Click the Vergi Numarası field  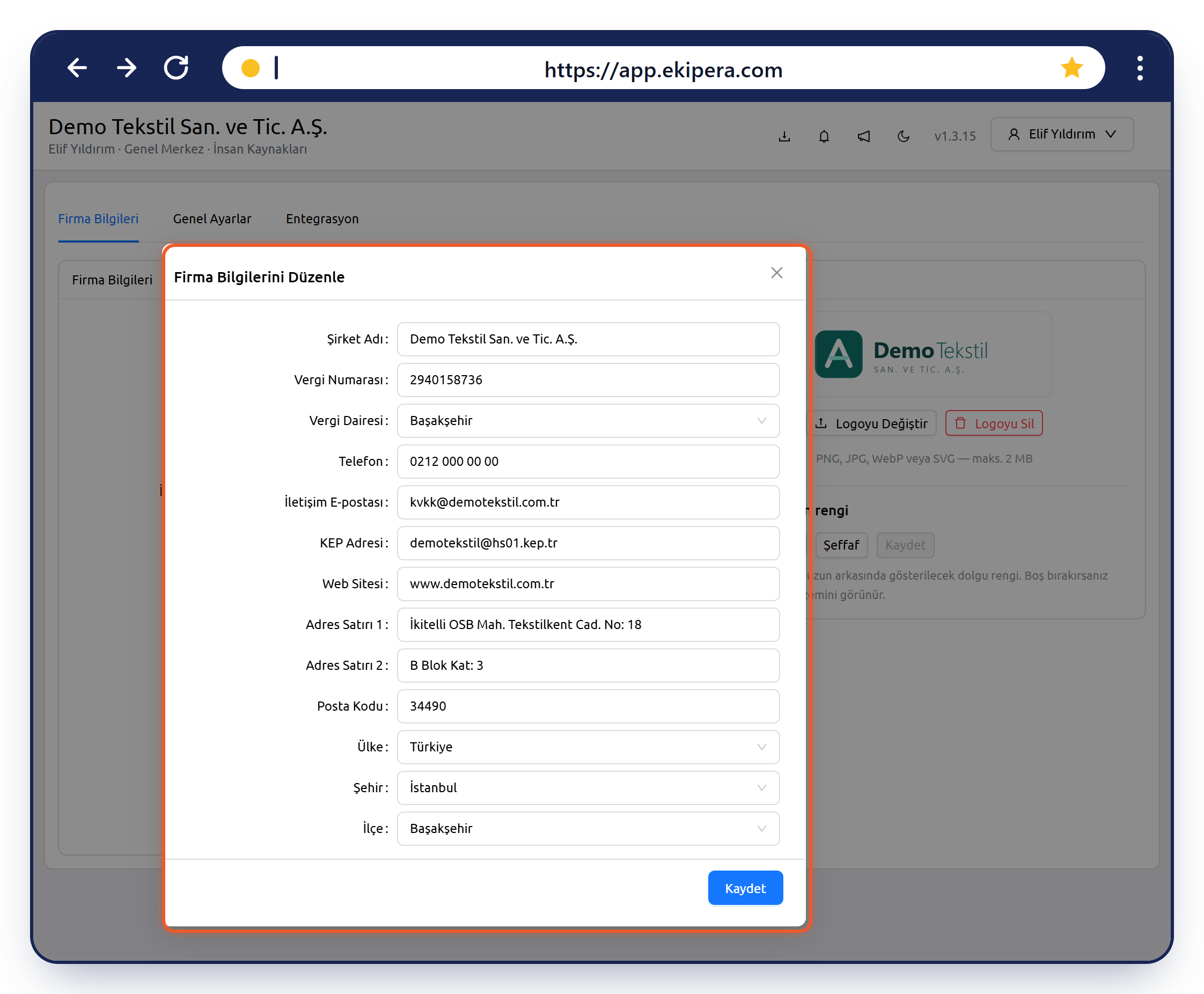coord(588,379)
